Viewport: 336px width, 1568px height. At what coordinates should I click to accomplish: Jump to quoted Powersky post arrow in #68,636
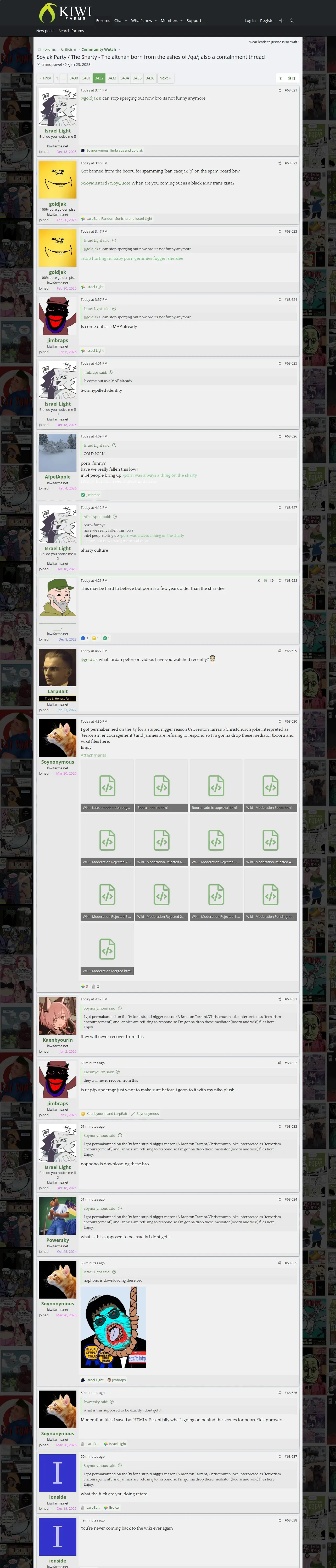point(111,1402)
